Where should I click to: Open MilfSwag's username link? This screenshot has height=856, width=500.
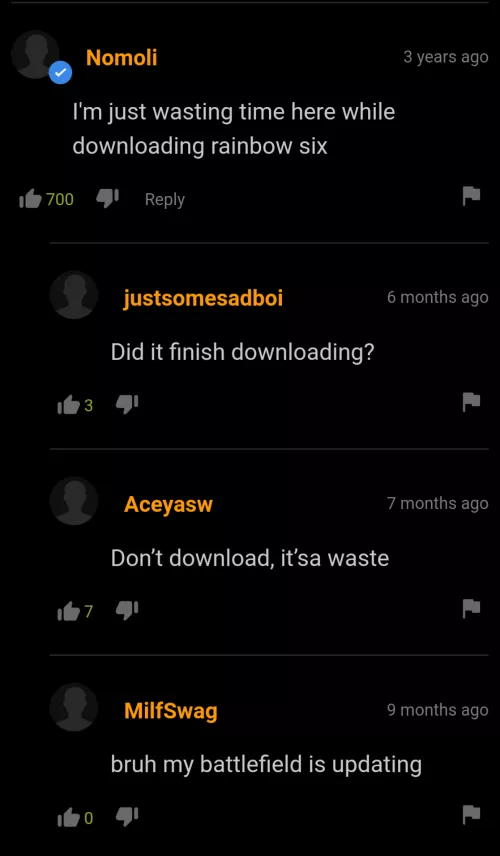coord(170,711)
